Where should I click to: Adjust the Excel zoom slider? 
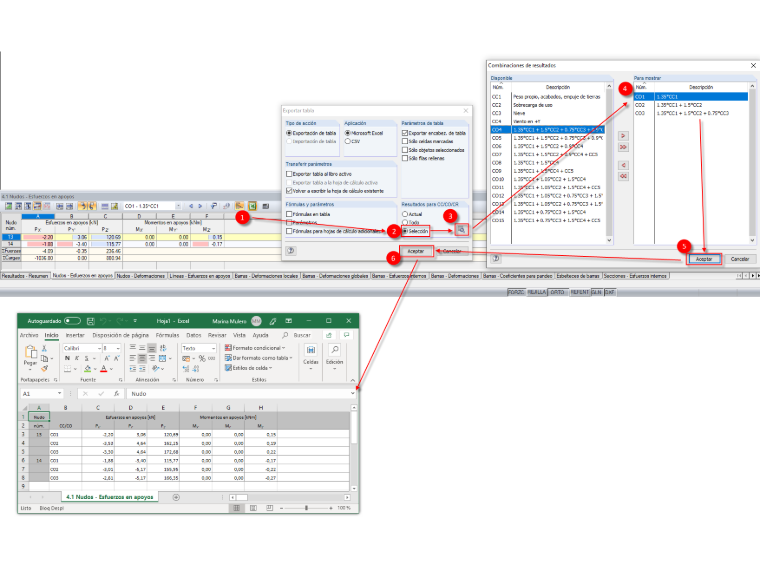pyautogui.click(x=306, y=508)
